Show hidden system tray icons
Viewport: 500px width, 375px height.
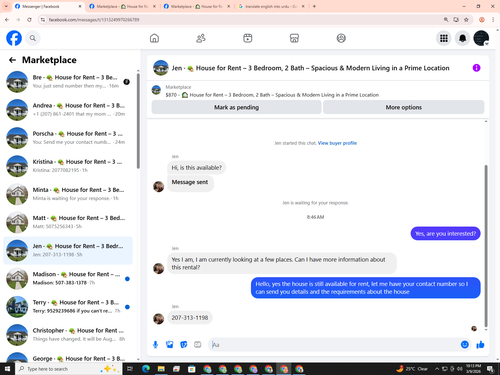pyautogui.click(x=437, y=369)
